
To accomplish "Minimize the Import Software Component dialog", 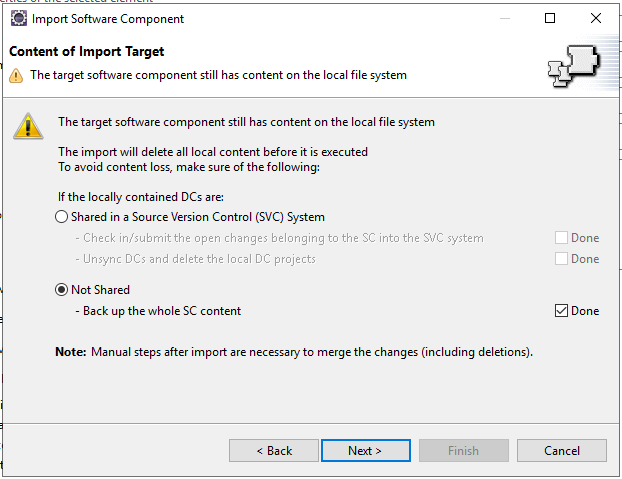I will 505,18.
